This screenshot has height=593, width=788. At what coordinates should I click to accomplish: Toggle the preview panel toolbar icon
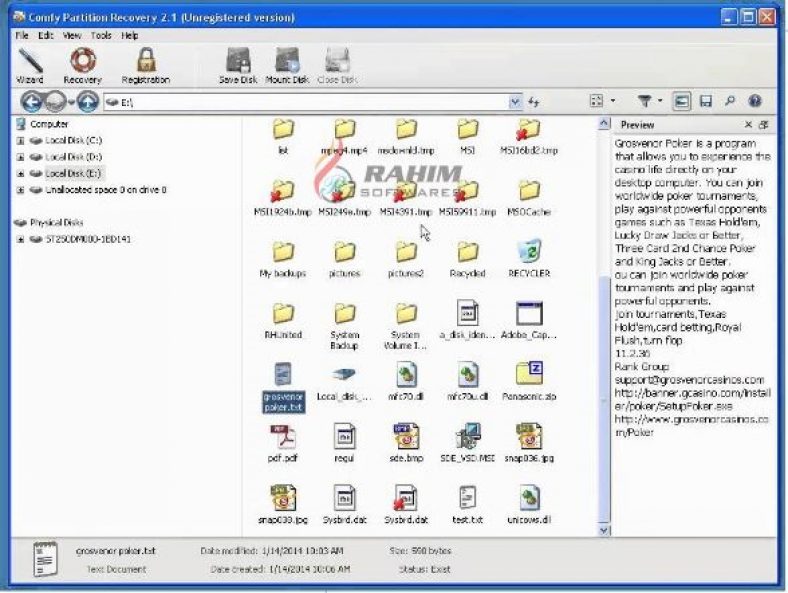pyautogui.click(x=681, y=102)
